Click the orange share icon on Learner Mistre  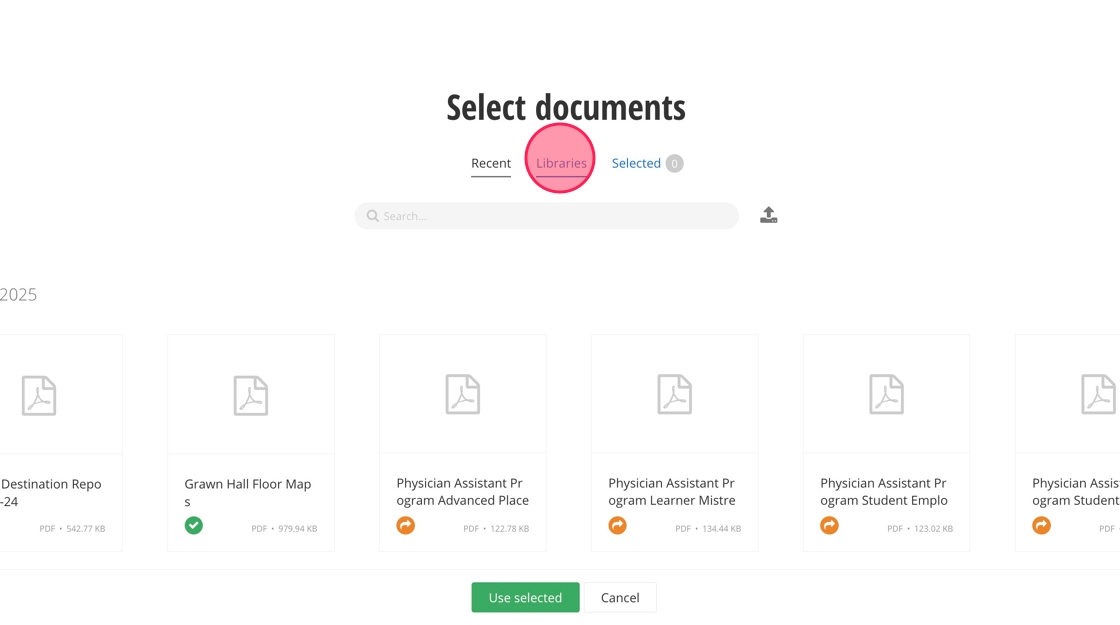pos(617,526)
